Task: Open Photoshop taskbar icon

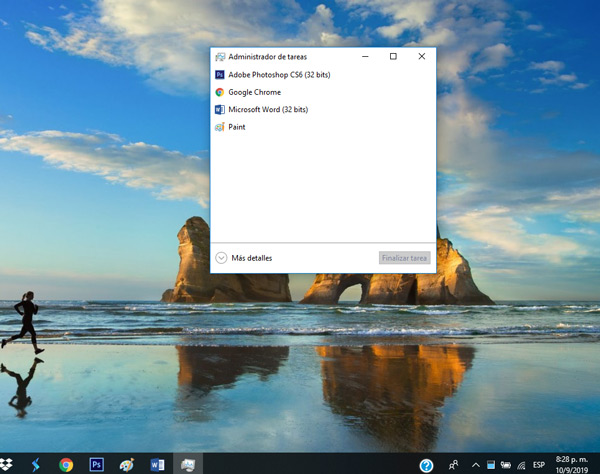Action: [x=96, y=464]
